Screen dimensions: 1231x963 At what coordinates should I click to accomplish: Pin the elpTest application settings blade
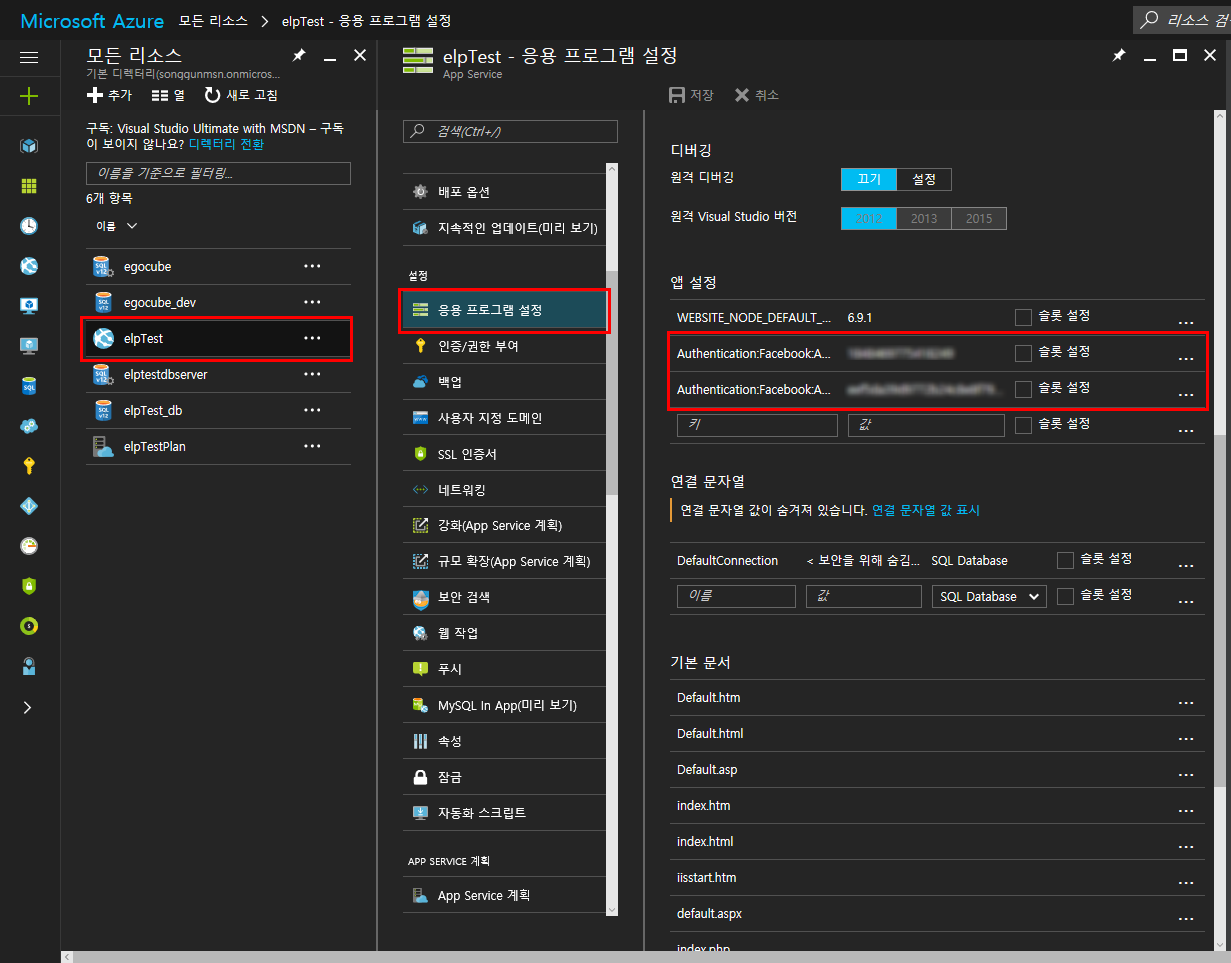(x=1118, y=56)
